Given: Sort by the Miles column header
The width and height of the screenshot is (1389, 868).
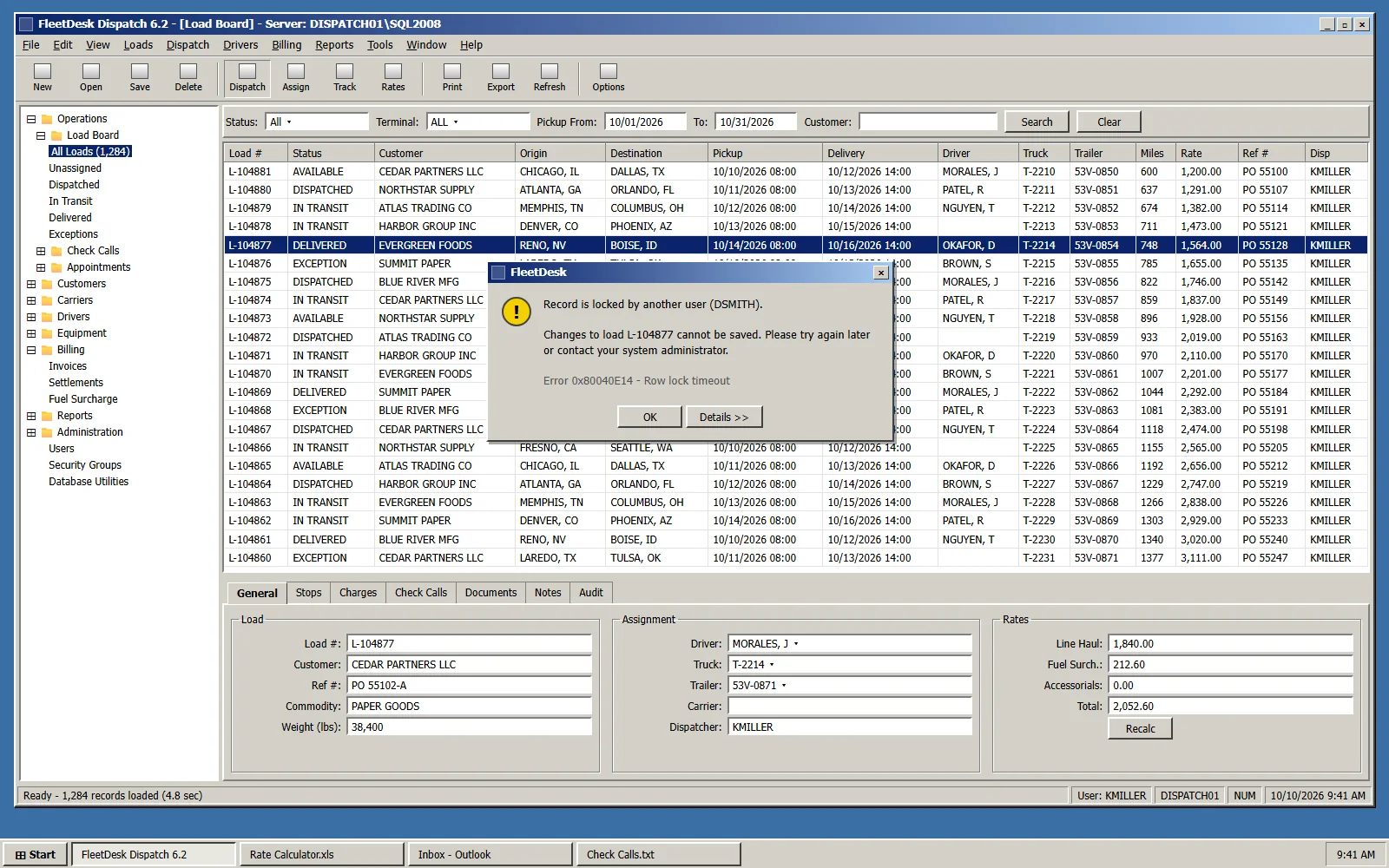Looking at the screenshot, I should 1155,154.
